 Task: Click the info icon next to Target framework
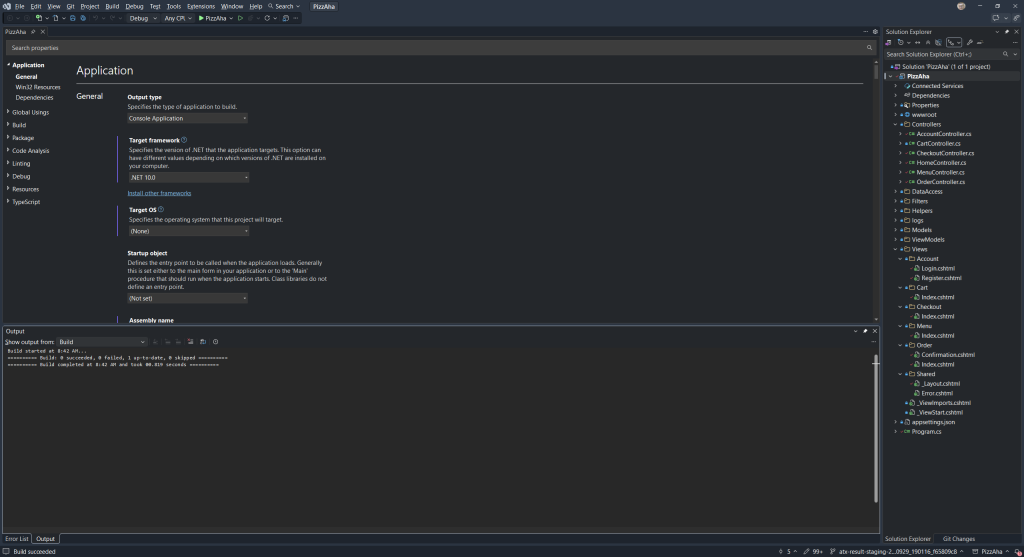(x=184, y=140)
